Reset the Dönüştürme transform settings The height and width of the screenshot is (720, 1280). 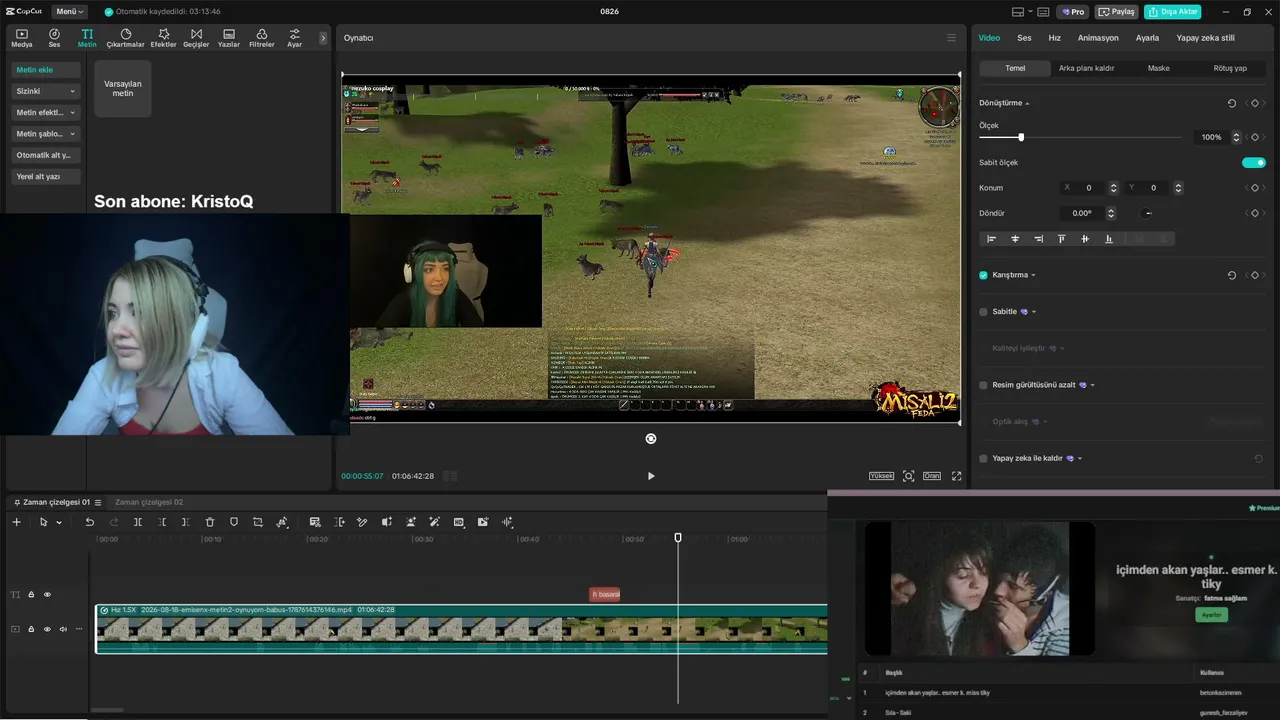pos(1232,103)
